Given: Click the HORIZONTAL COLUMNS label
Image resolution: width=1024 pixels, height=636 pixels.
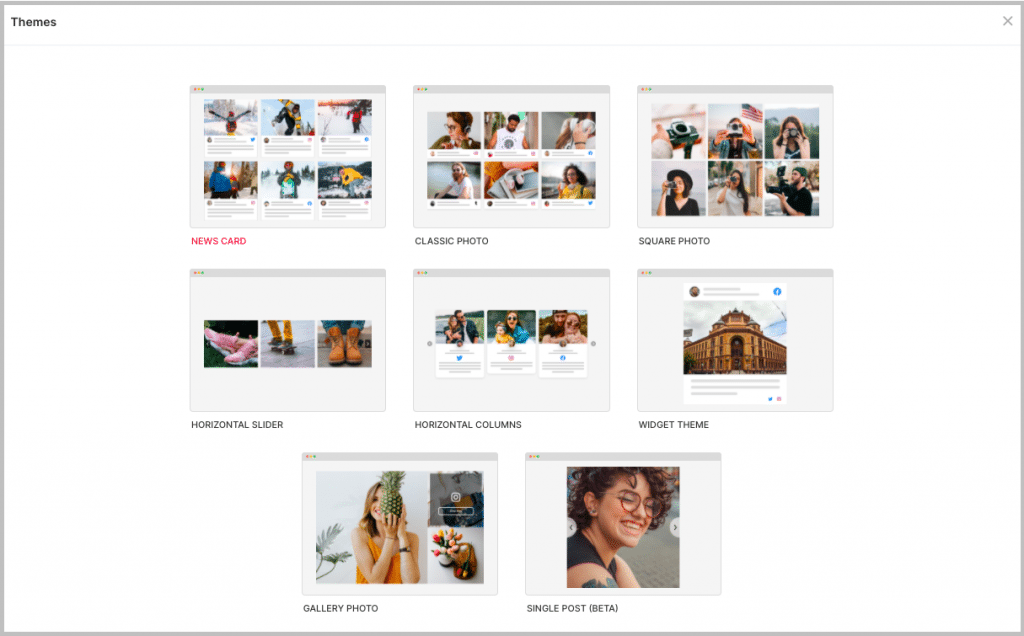Looking at the screenshot, I should point(468,425).
